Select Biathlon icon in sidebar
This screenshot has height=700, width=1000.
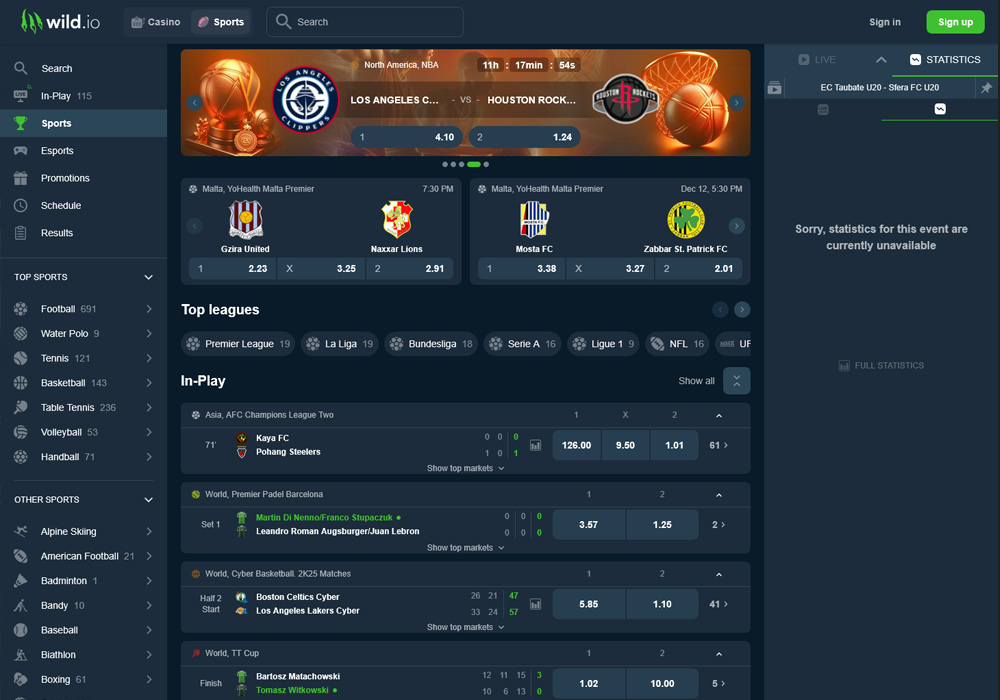point(20,654)
